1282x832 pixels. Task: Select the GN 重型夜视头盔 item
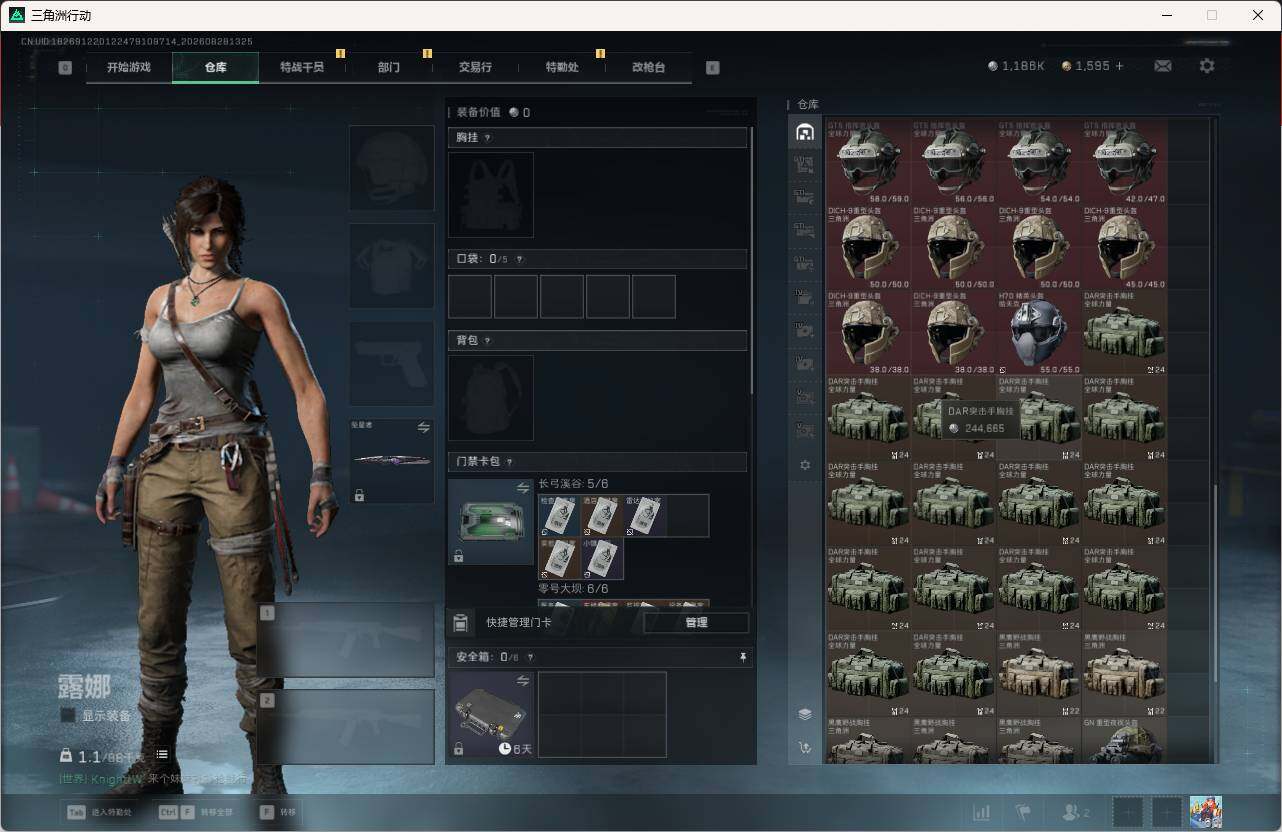click(x=1124, y=741)
